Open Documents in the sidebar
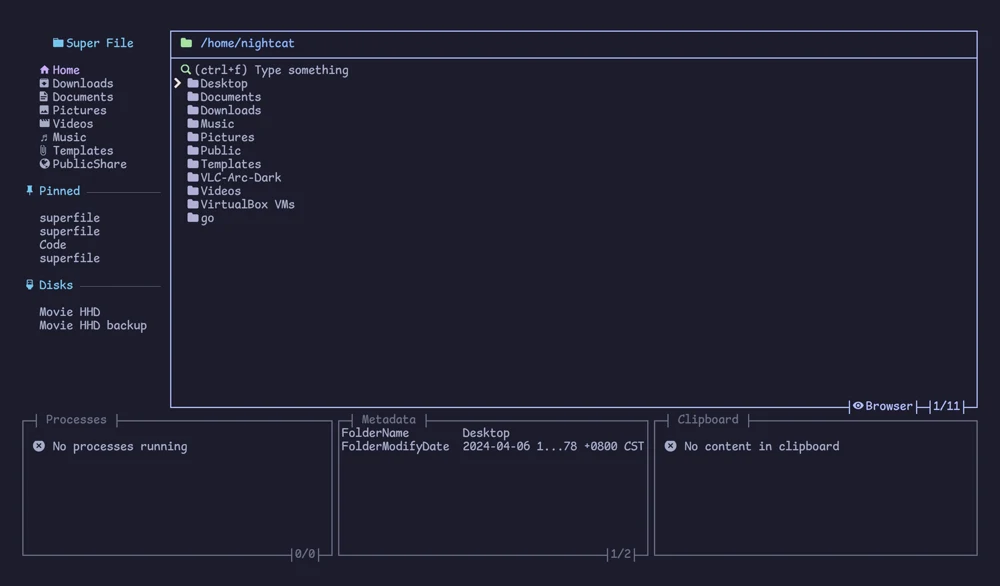The image size is (1000, 586). coord(82,96)
